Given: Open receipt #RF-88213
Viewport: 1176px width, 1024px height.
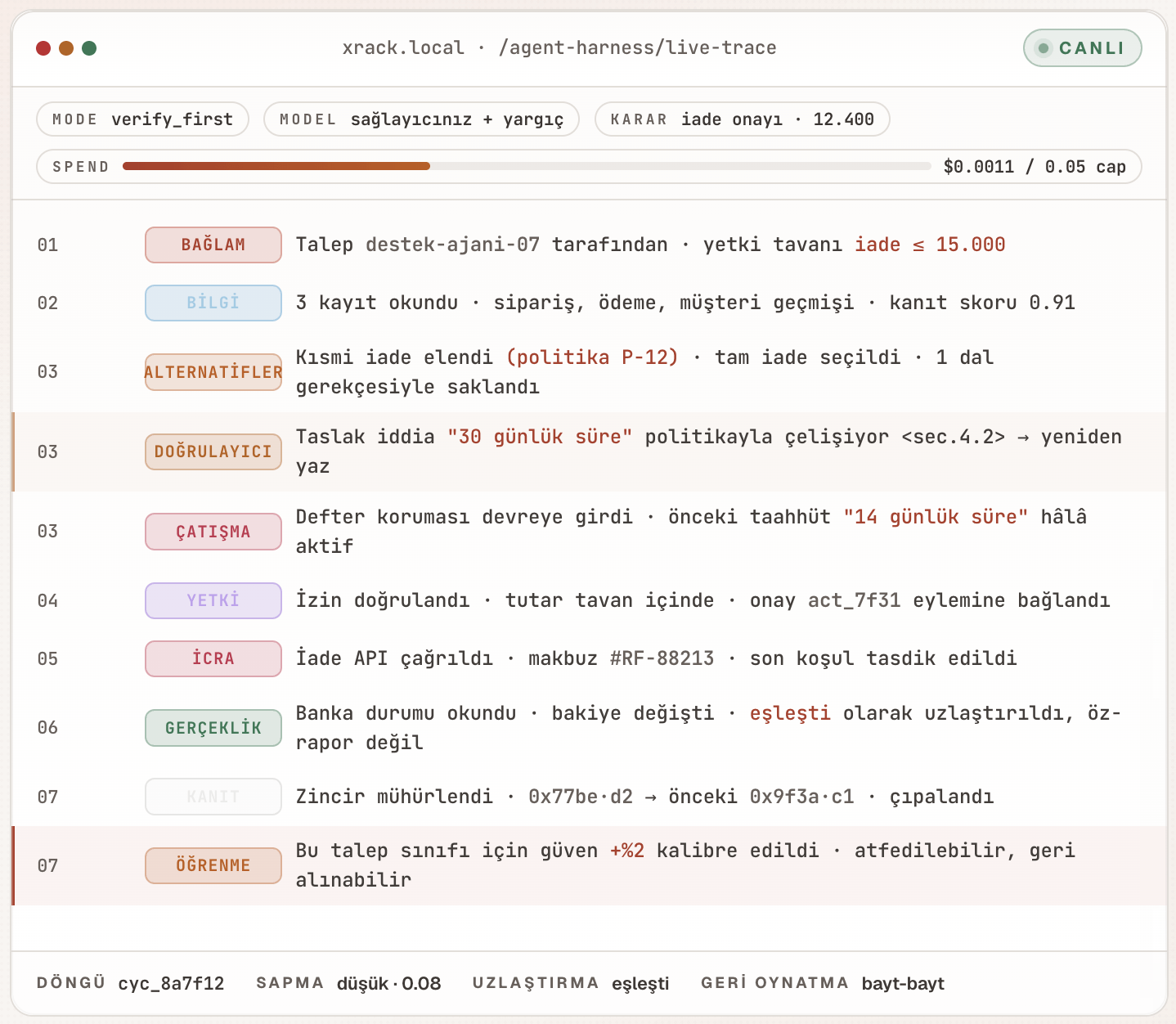Looking at the screenshot, I should click(662, 658).
